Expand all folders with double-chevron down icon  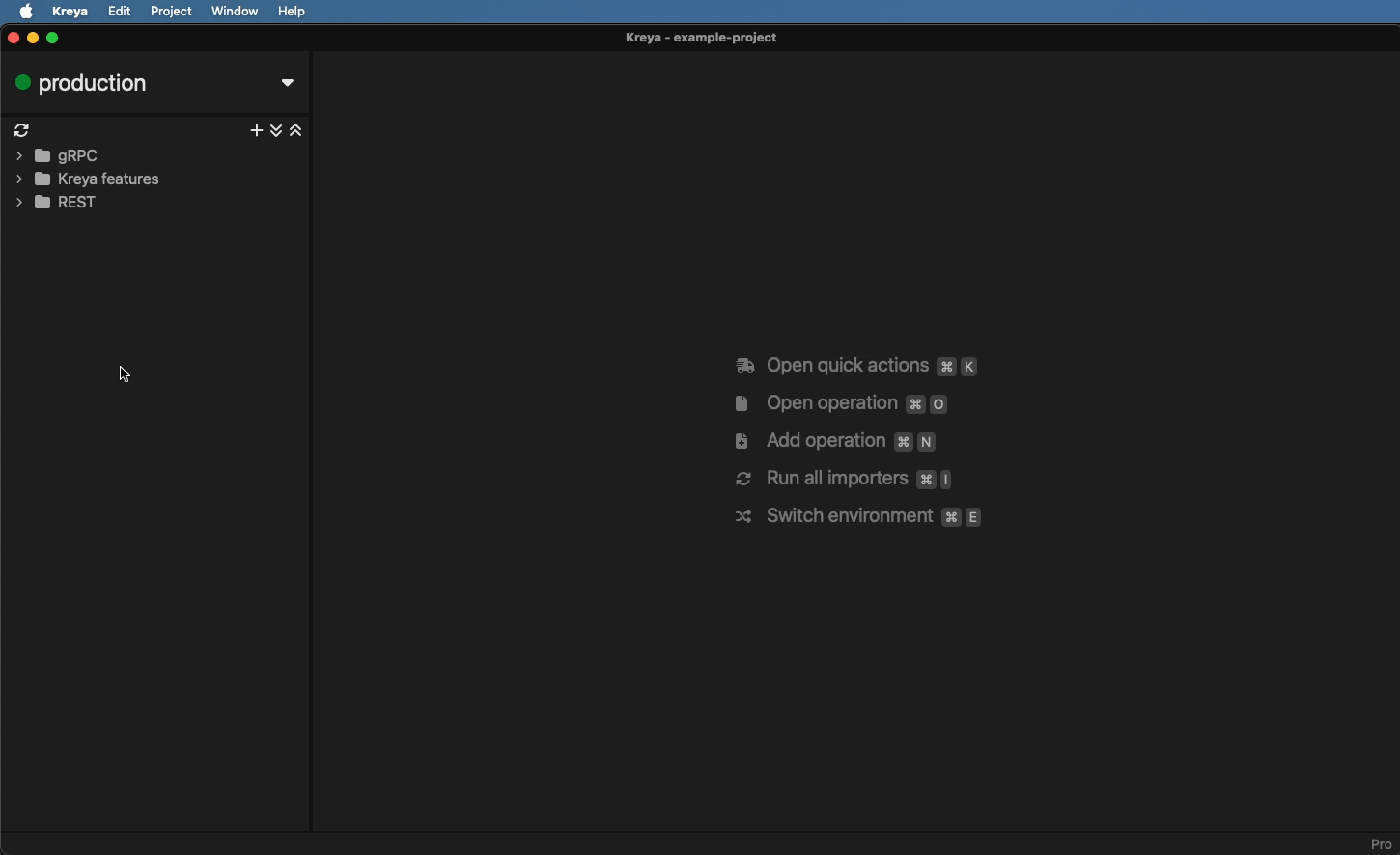click(x=277, y=130)
